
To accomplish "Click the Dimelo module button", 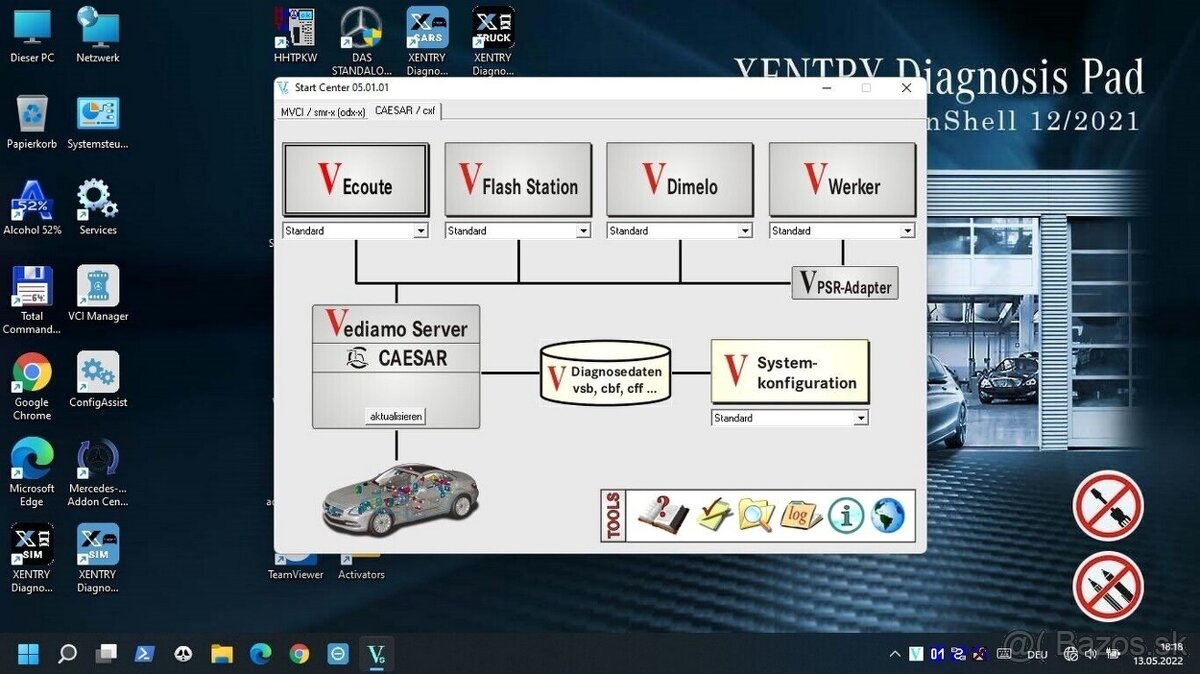I will 680,180.
